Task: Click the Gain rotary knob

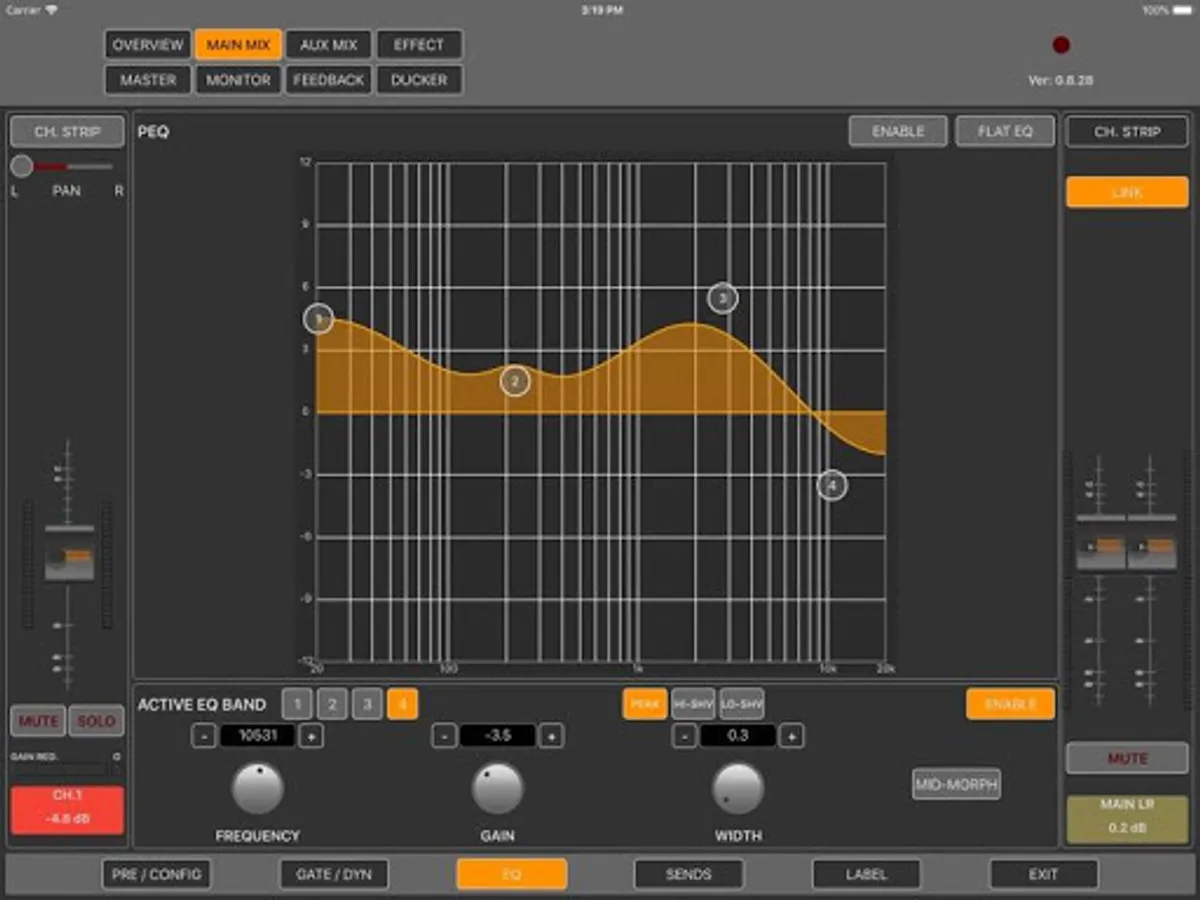Action: [x=498, y=788]
